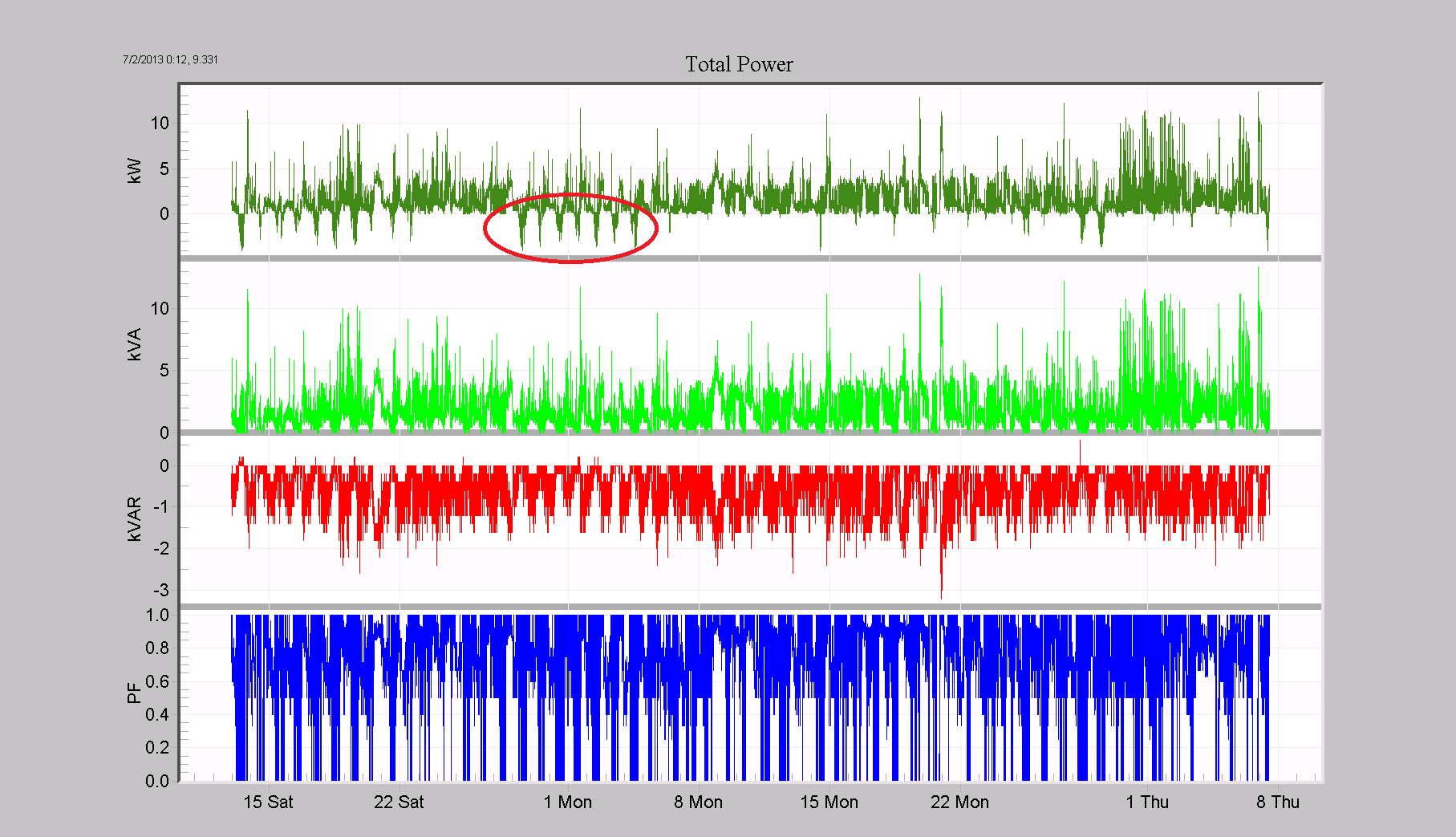Click the Total Power chart title
Image resolution: width=1456 pixels, height=837 pixels.
(x=738, y=64)
